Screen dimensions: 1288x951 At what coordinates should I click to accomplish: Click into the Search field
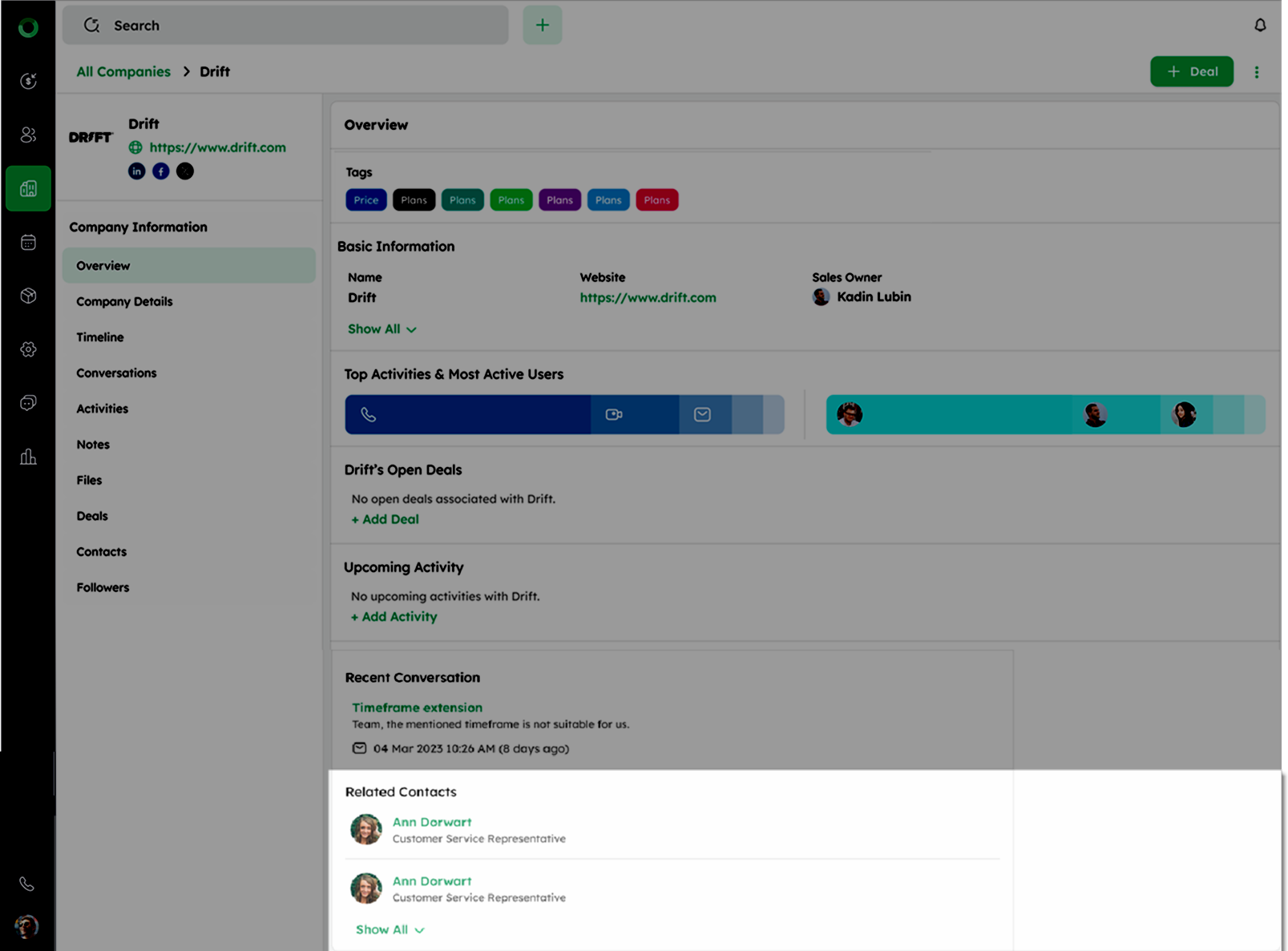(x=297, y=26)
